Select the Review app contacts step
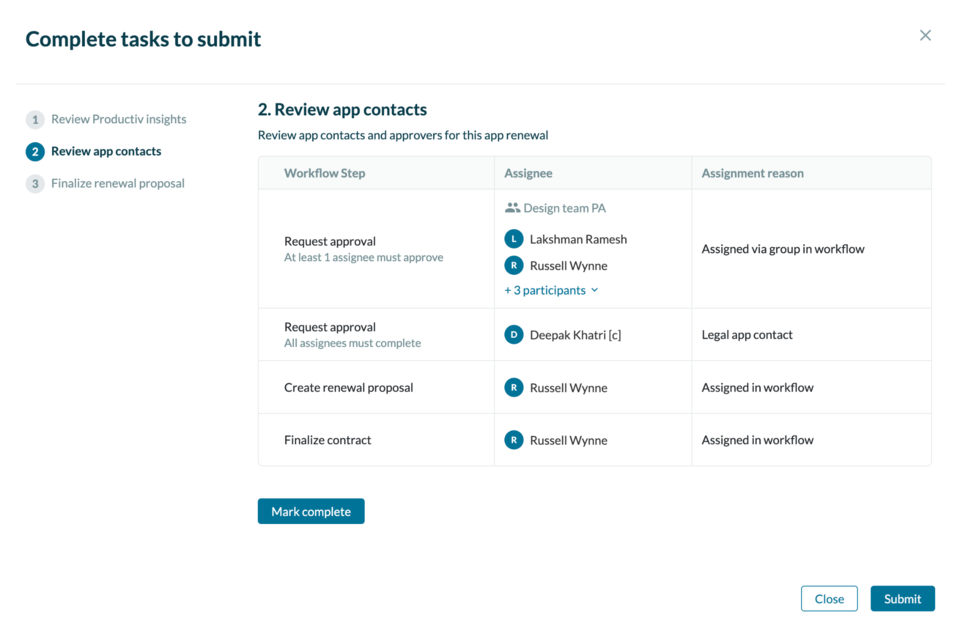Image resolution: width=960 pixels, height=630 pixels. click(106, 152)
